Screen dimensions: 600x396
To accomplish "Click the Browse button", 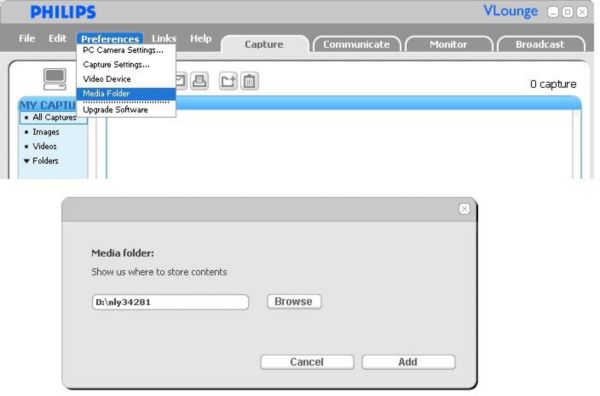I will click(x=294, y=301).
